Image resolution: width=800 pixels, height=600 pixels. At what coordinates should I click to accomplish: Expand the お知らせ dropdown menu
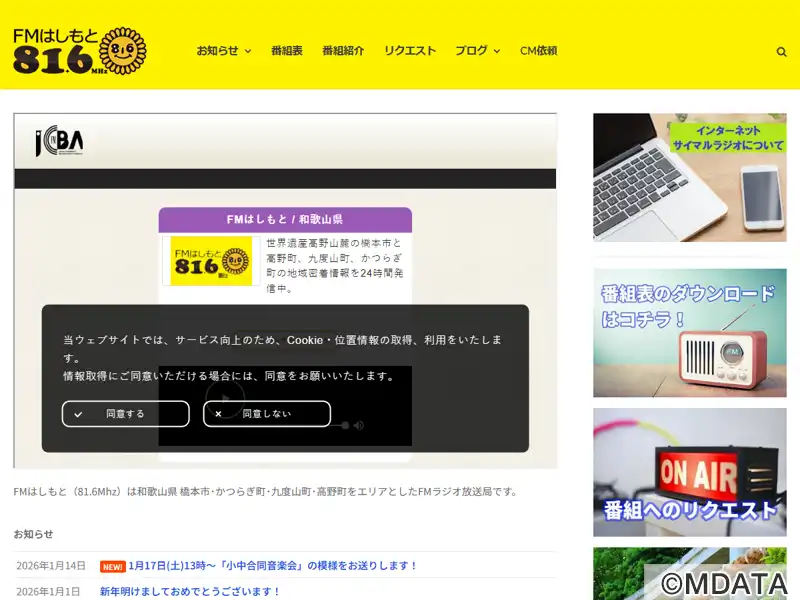223,51
